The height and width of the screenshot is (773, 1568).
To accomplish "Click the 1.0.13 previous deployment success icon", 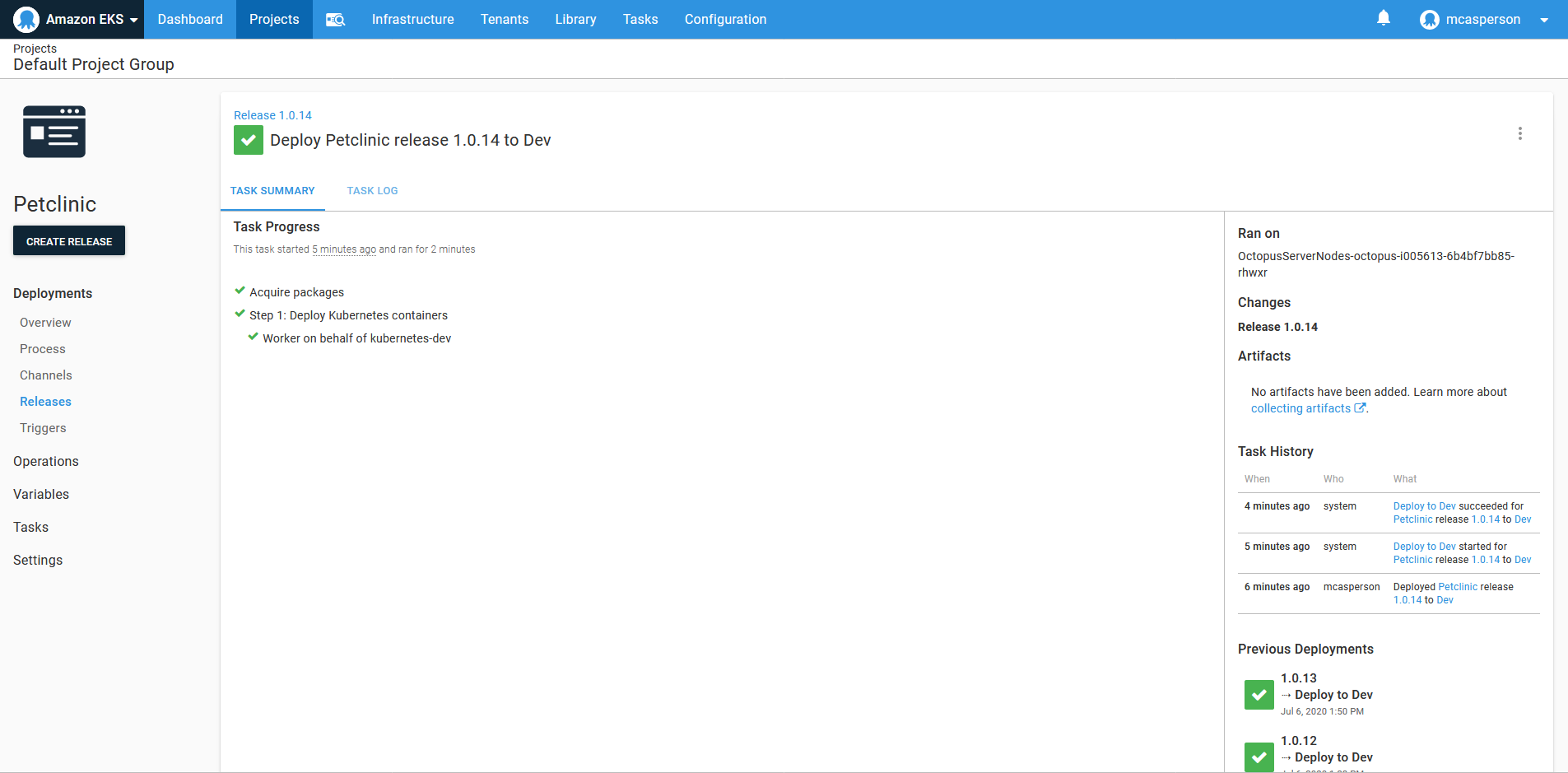I will (x=1259, y=695).
